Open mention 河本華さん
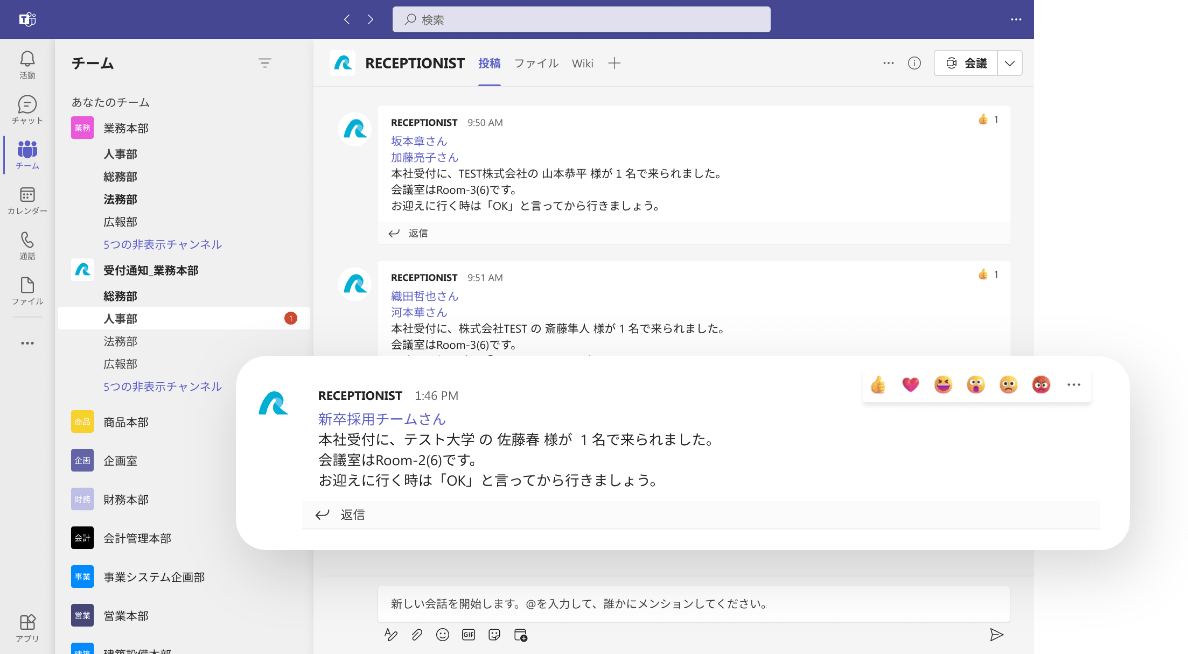Screen dimensions: 1188x654 [419, 312]
